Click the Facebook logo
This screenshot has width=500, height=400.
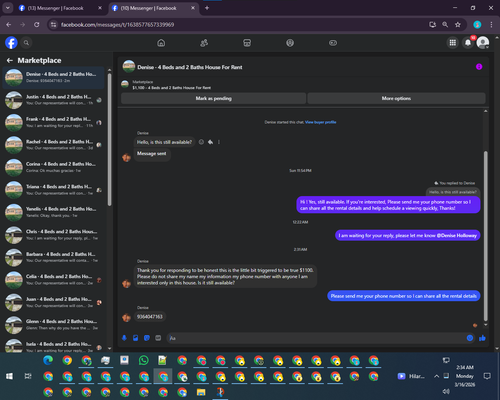pos(11,43)
